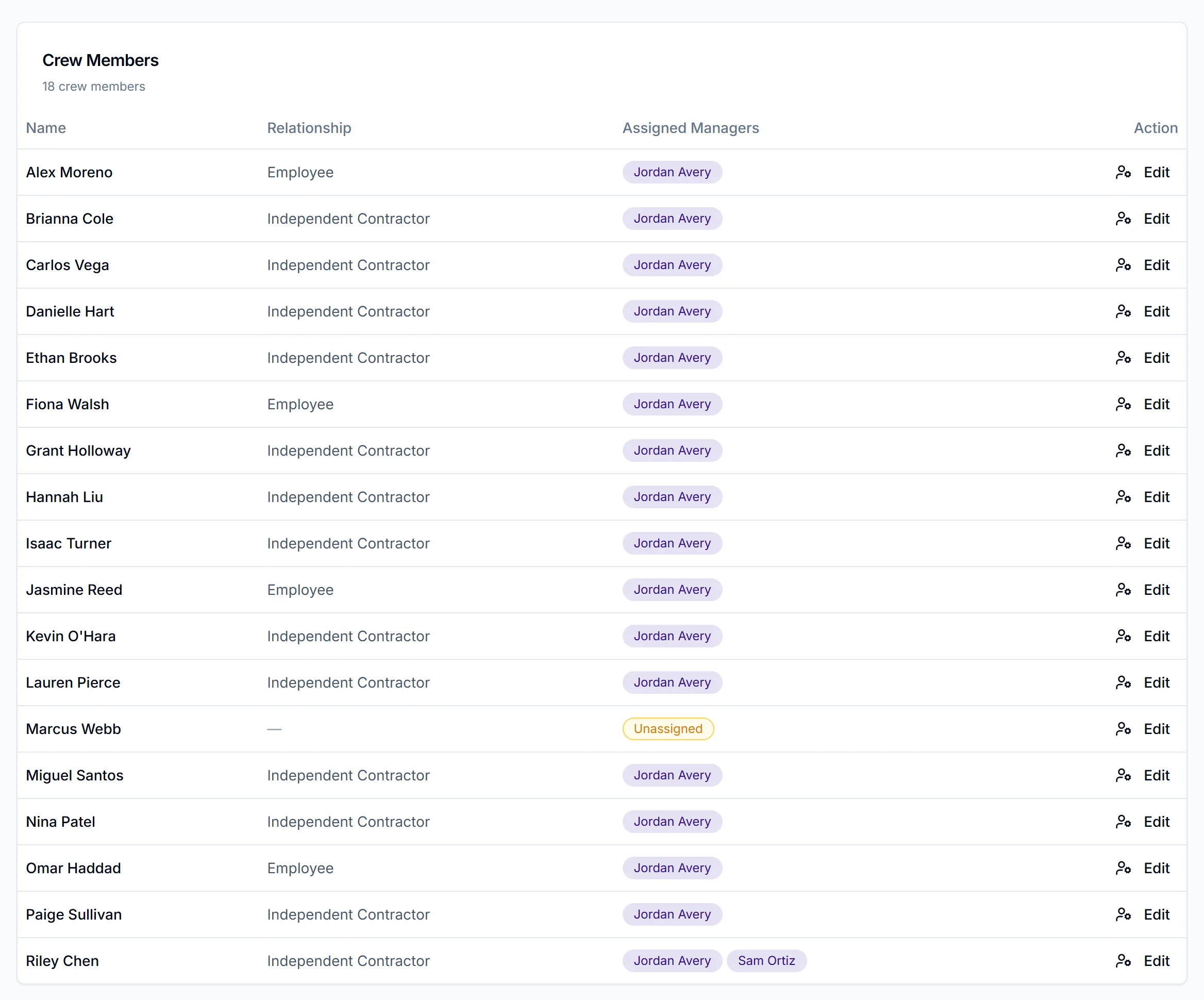1204x1000 pixels.
Task: Click the user-settings icon in Kevin O'Hara's row
Action: tap(1123, 637)
